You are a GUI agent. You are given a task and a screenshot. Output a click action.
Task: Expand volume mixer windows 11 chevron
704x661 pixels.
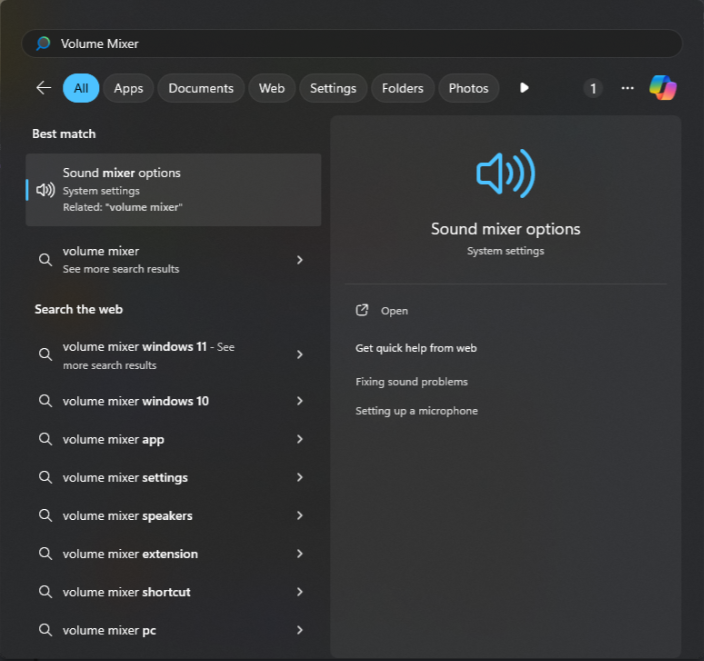(299, 355)
